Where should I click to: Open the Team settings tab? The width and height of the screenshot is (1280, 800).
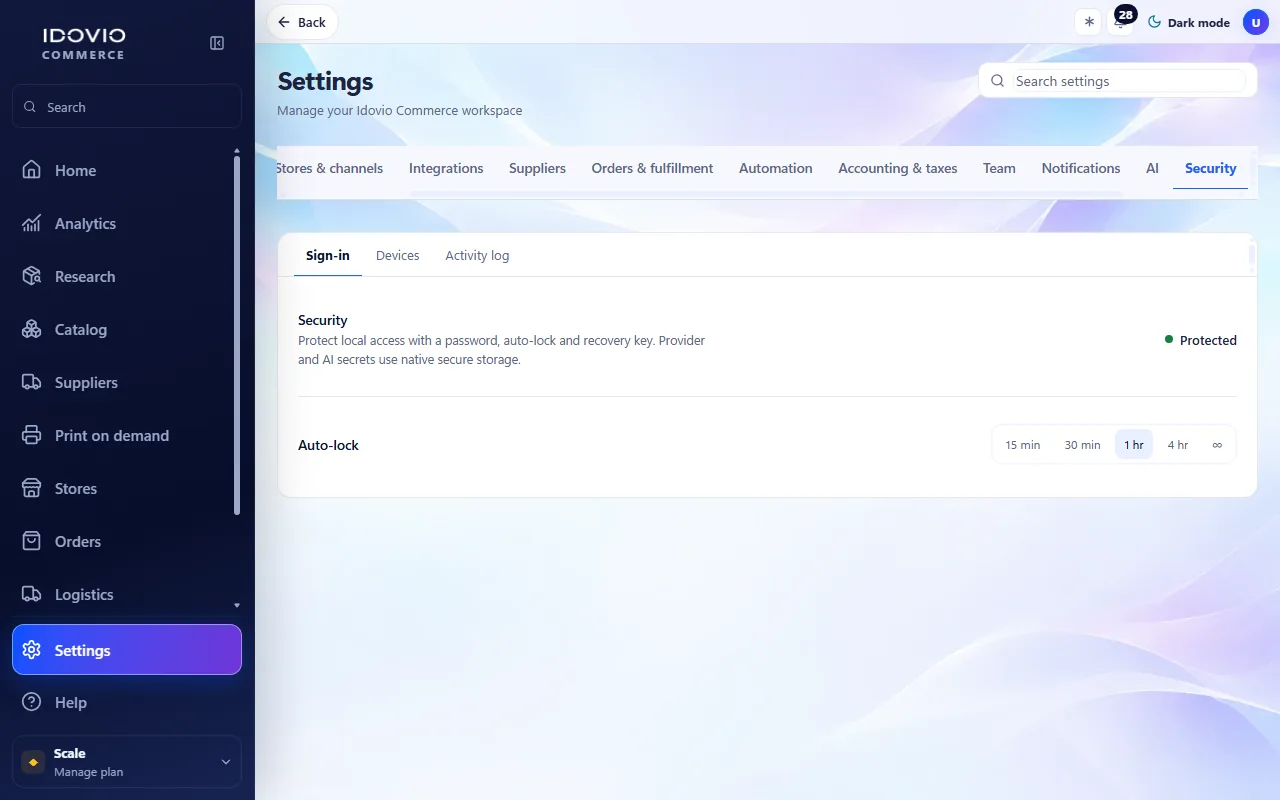point(999,168)
